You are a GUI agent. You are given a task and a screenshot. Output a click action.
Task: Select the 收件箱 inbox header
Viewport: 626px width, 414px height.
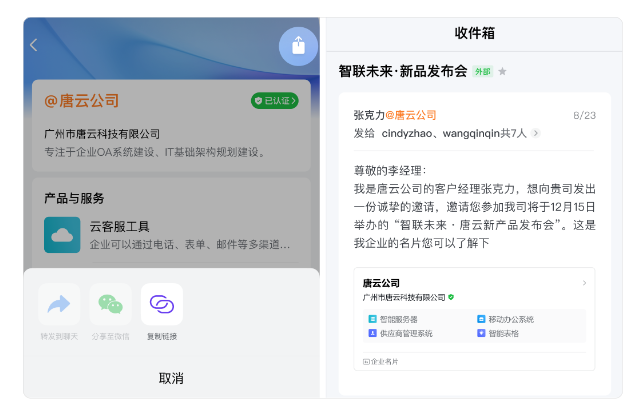click(474, 33)
